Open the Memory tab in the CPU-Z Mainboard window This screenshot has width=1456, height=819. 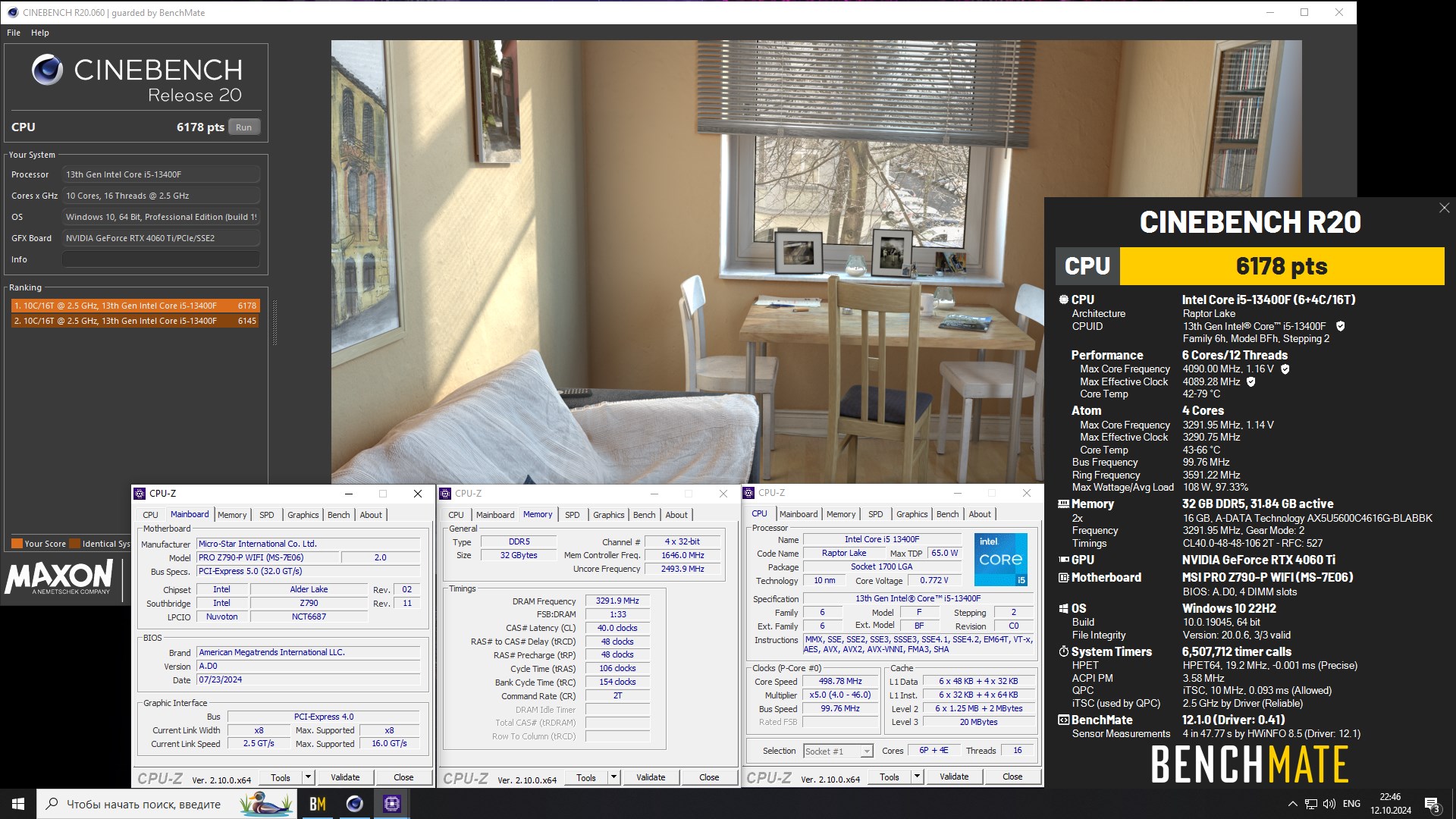[x=232, y=515]
